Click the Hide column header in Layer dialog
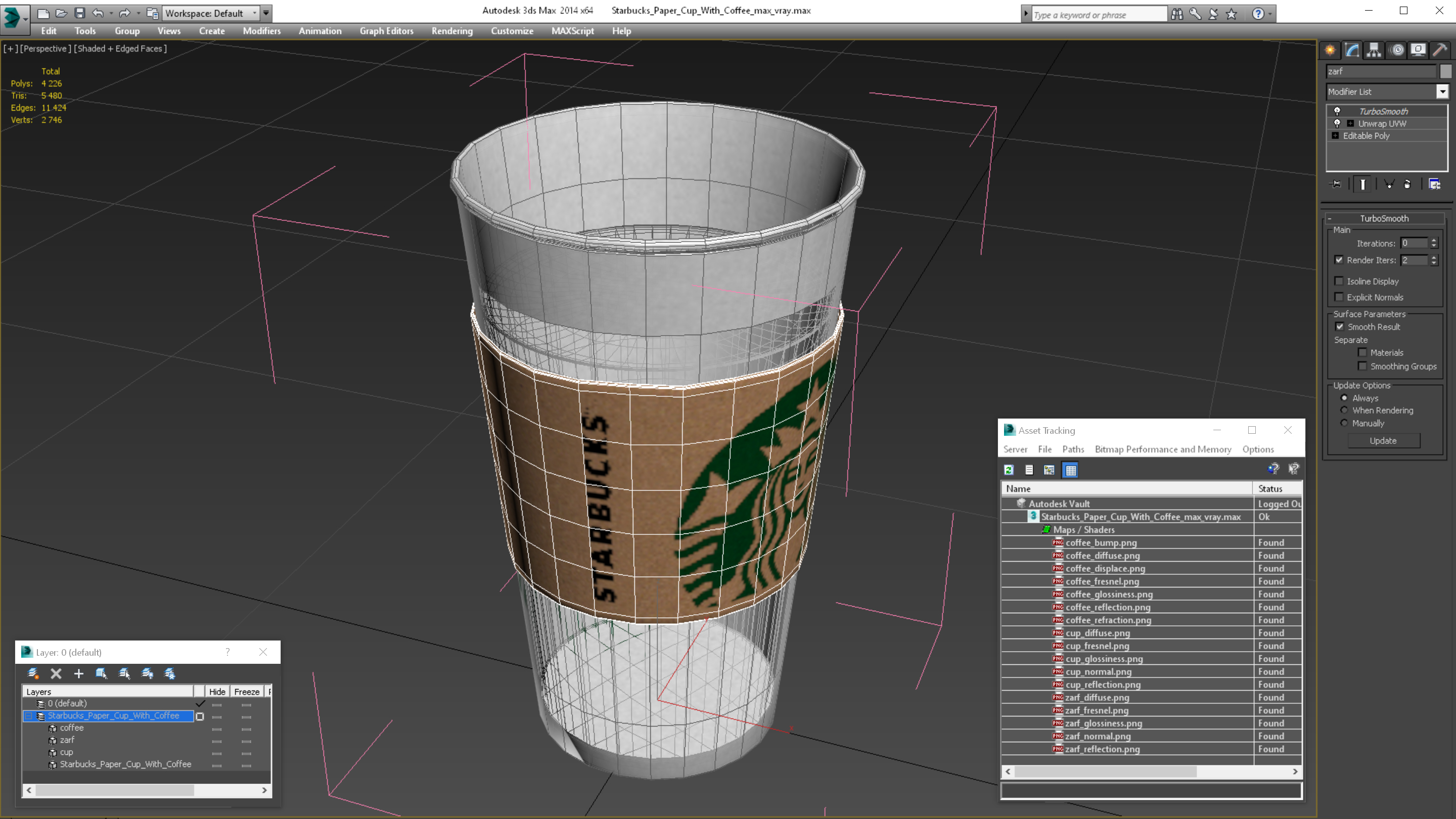 217,692
